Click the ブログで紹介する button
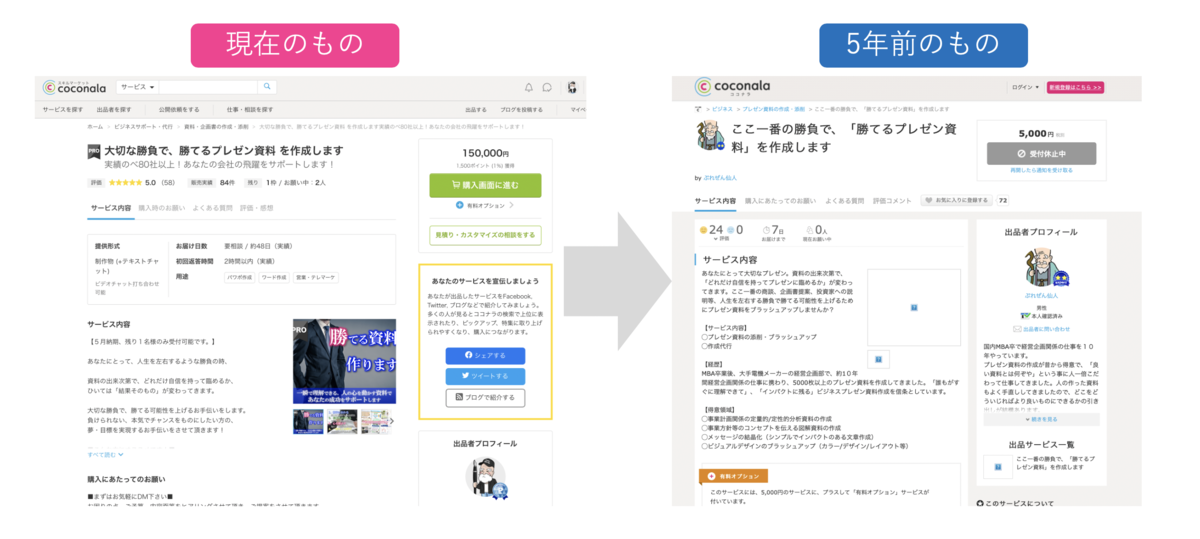Screen dimensions: 1200x539 pos(485,397)
